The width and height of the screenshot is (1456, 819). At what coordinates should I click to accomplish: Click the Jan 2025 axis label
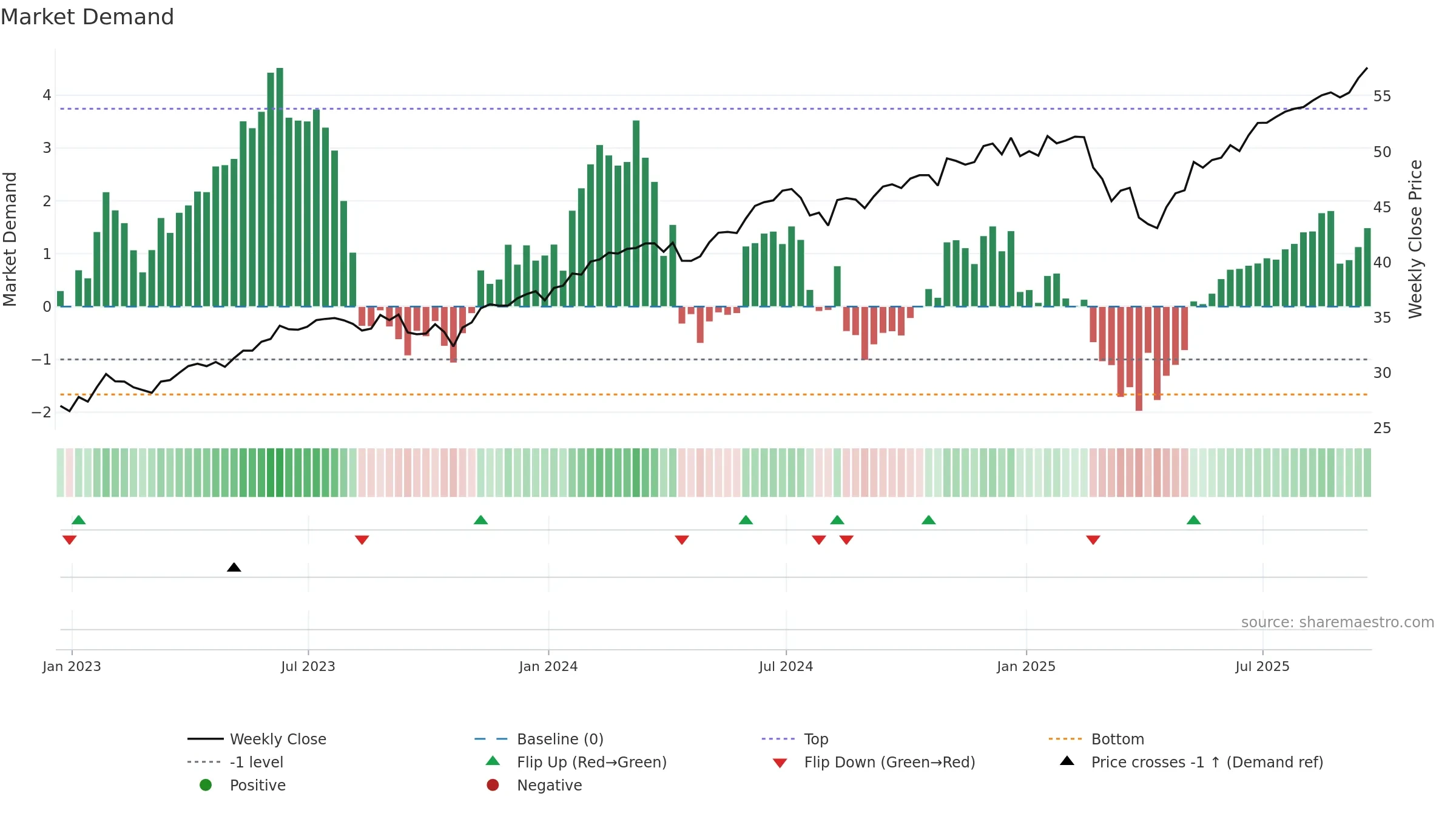click(1026, 666)
